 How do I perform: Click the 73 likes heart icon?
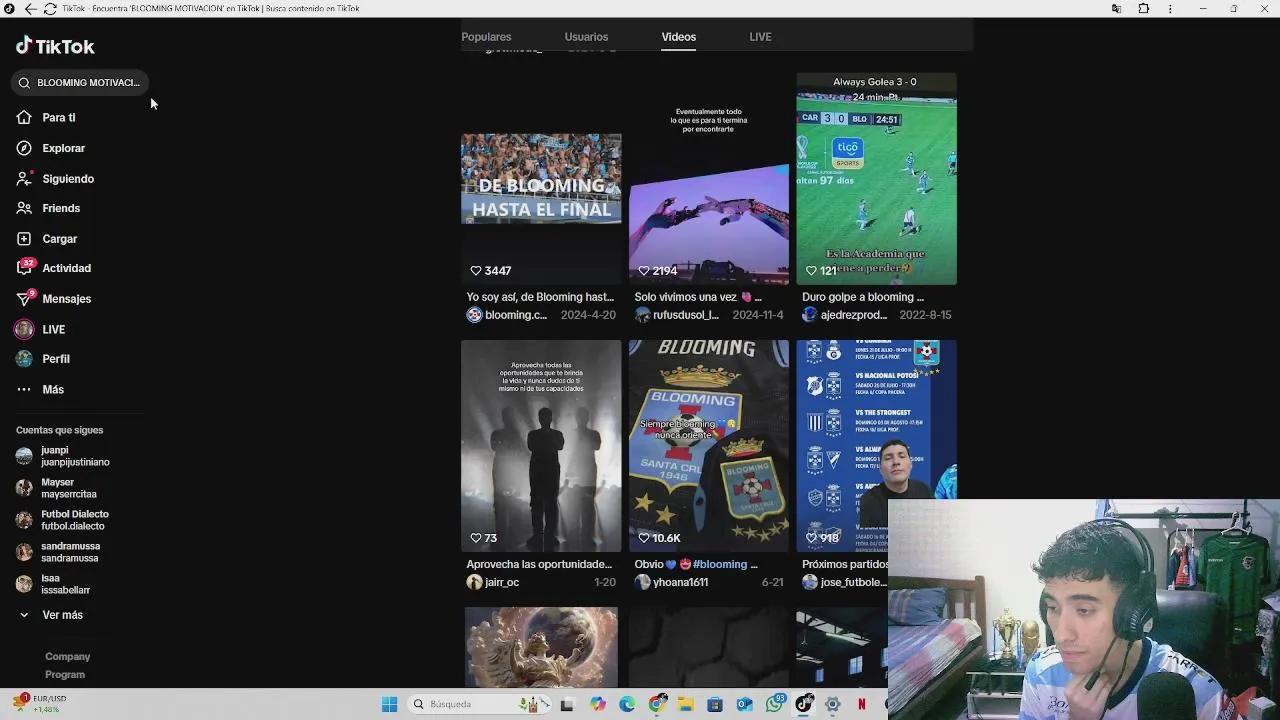pos(476,538)
